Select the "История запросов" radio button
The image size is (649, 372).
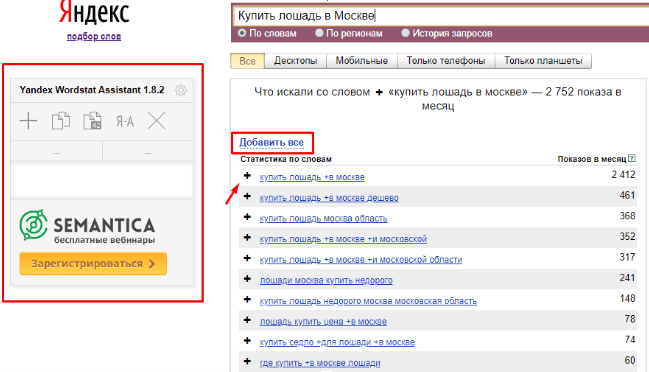[x=405, y=33]
